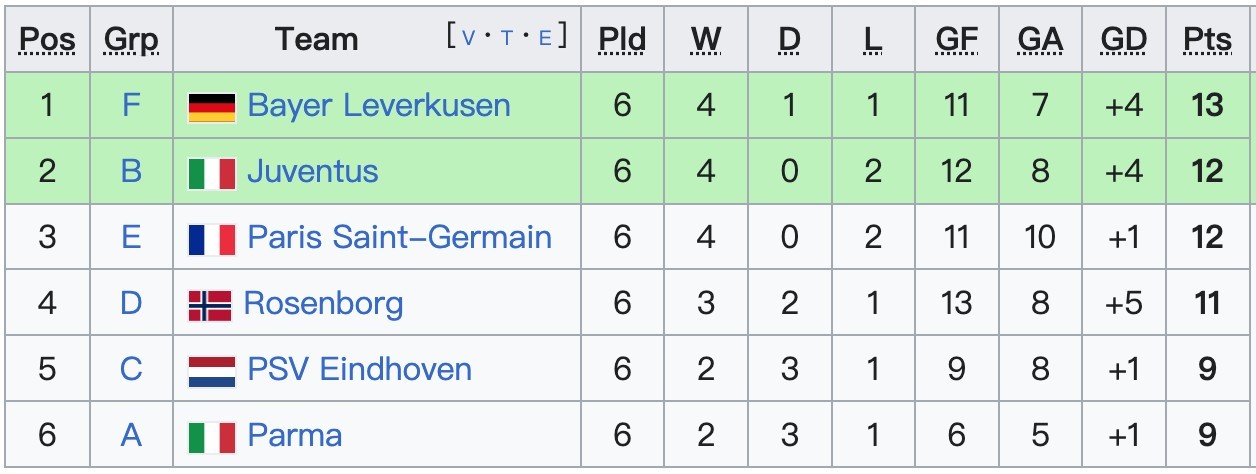Visit the Parma team page
The width and height of the screenshot is (1256, 474).
pyautogui.click(x=294, y=435)
